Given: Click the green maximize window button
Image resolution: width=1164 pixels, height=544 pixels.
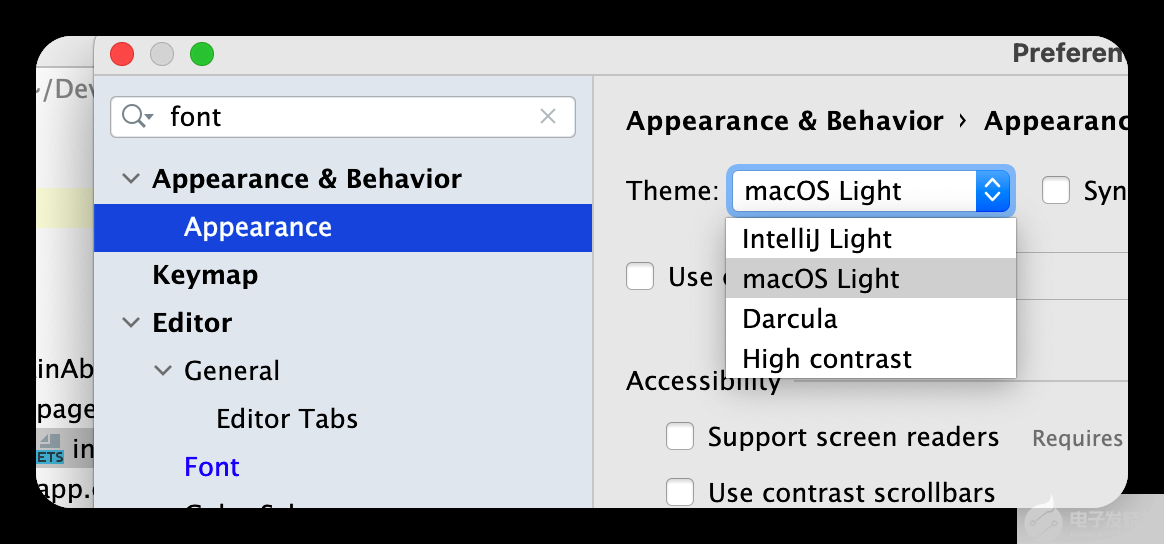Looking at the screenshot, I should coord(202,54).
